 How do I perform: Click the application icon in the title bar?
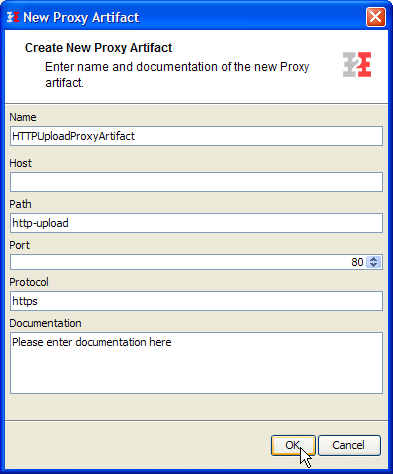click(x=13, y=17)
